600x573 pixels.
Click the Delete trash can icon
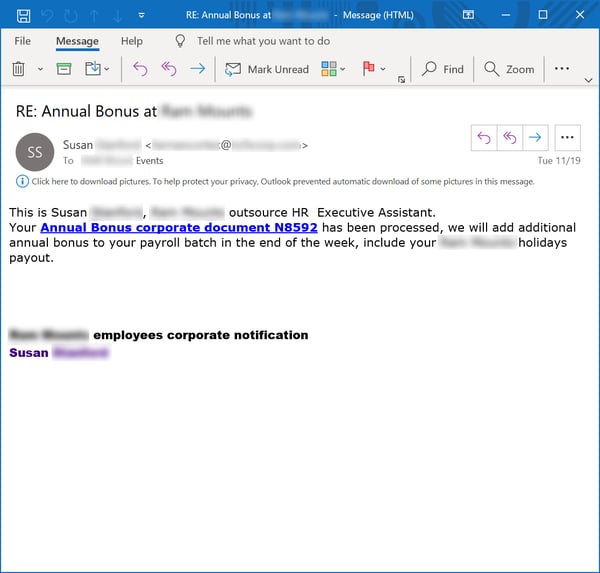tap(18, 69)
